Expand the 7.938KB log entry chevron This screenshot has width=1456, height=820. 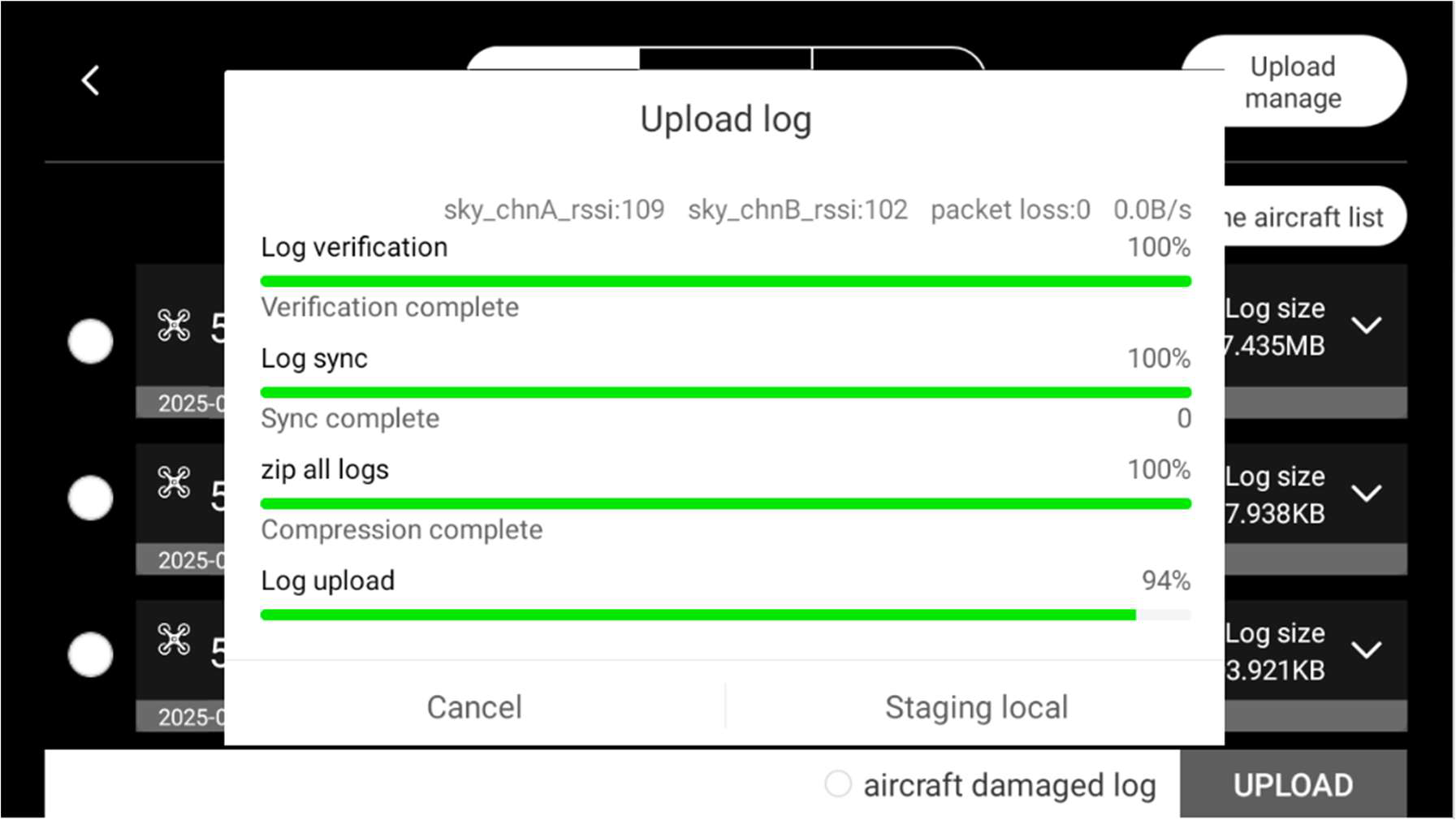point(1367,493)
